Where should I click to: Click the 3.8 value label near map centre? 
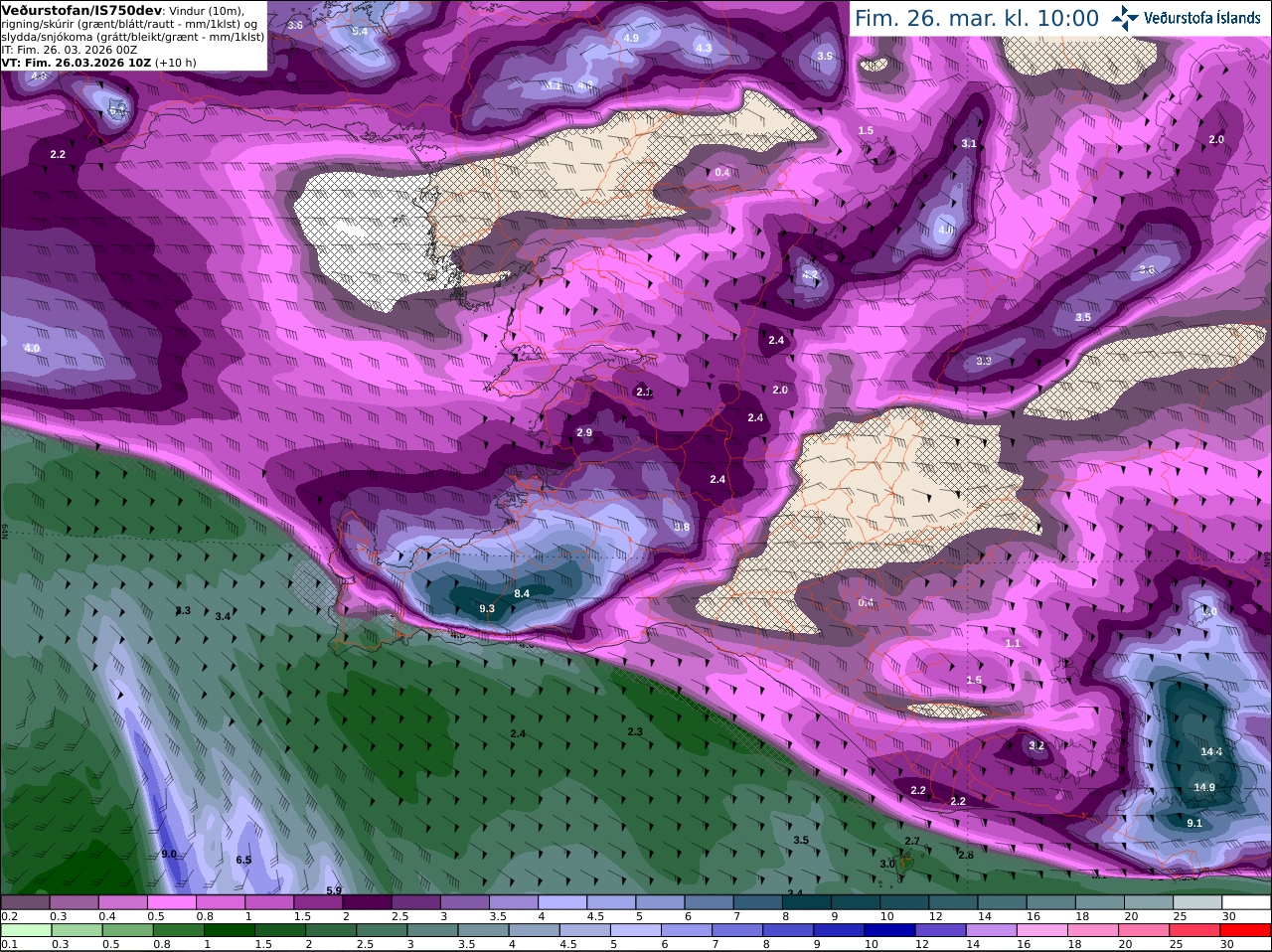click(x=682, y=528)
